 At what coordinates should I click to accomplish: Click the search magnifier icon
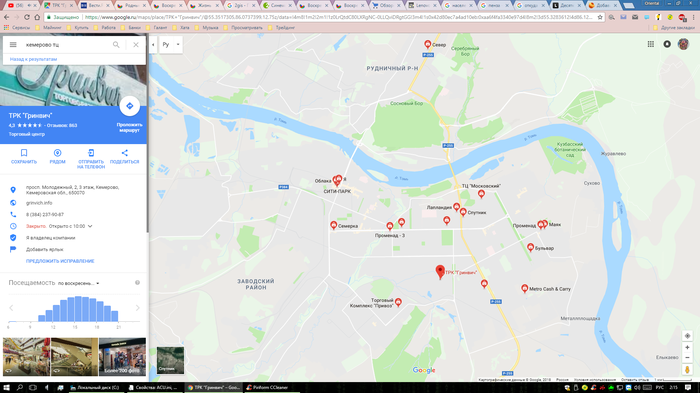coord(116,45)
